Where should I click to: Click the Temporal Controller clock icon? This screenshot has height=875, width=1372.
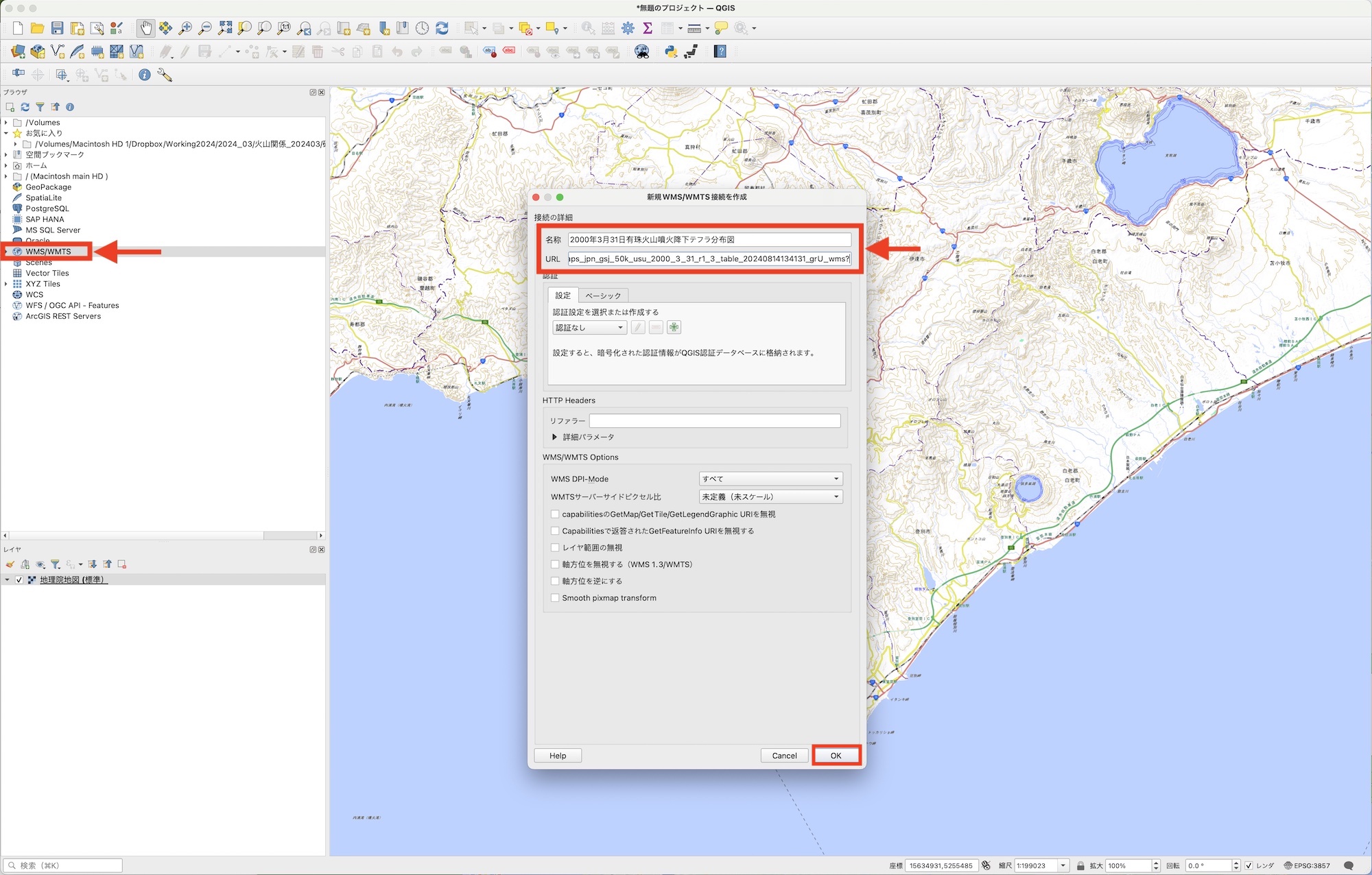point(423,28)
